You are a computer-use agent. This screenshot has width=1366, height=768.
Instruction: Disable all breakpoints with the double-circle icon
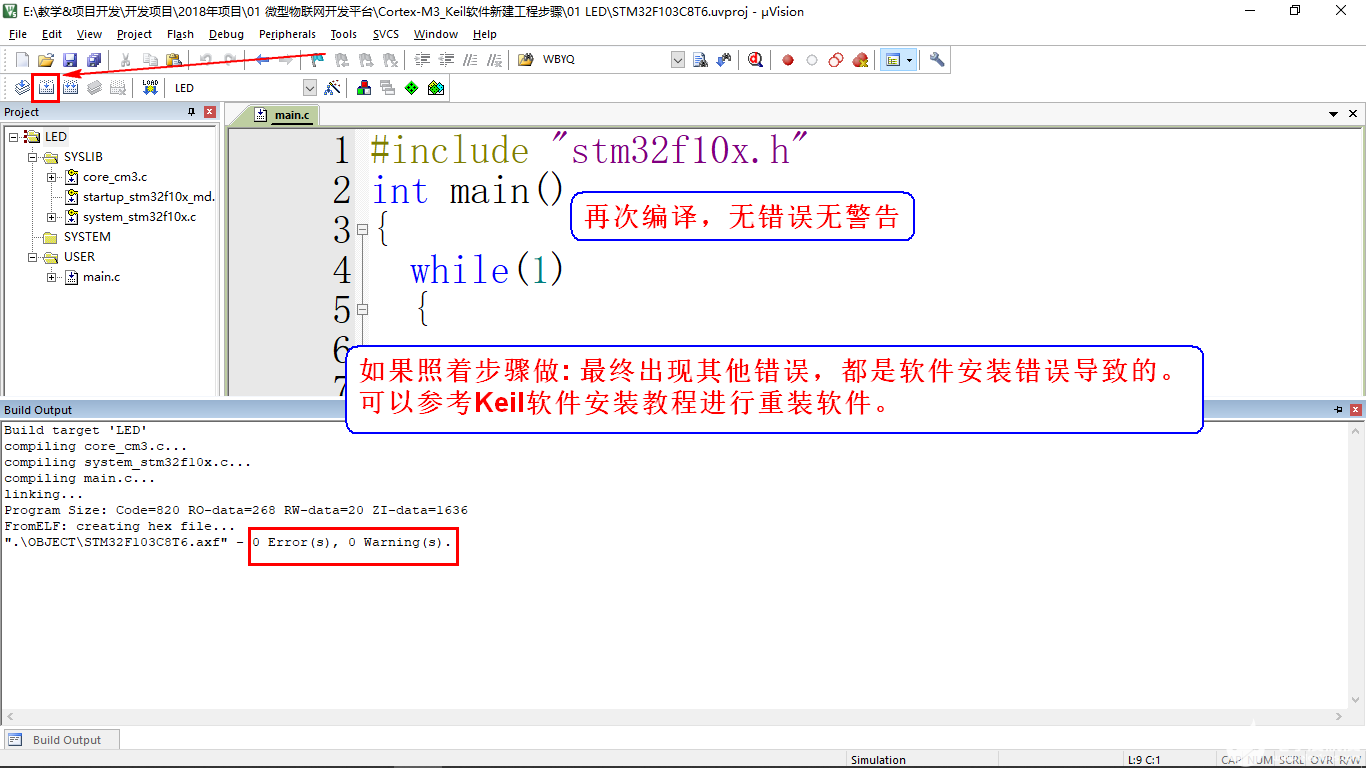836,60
